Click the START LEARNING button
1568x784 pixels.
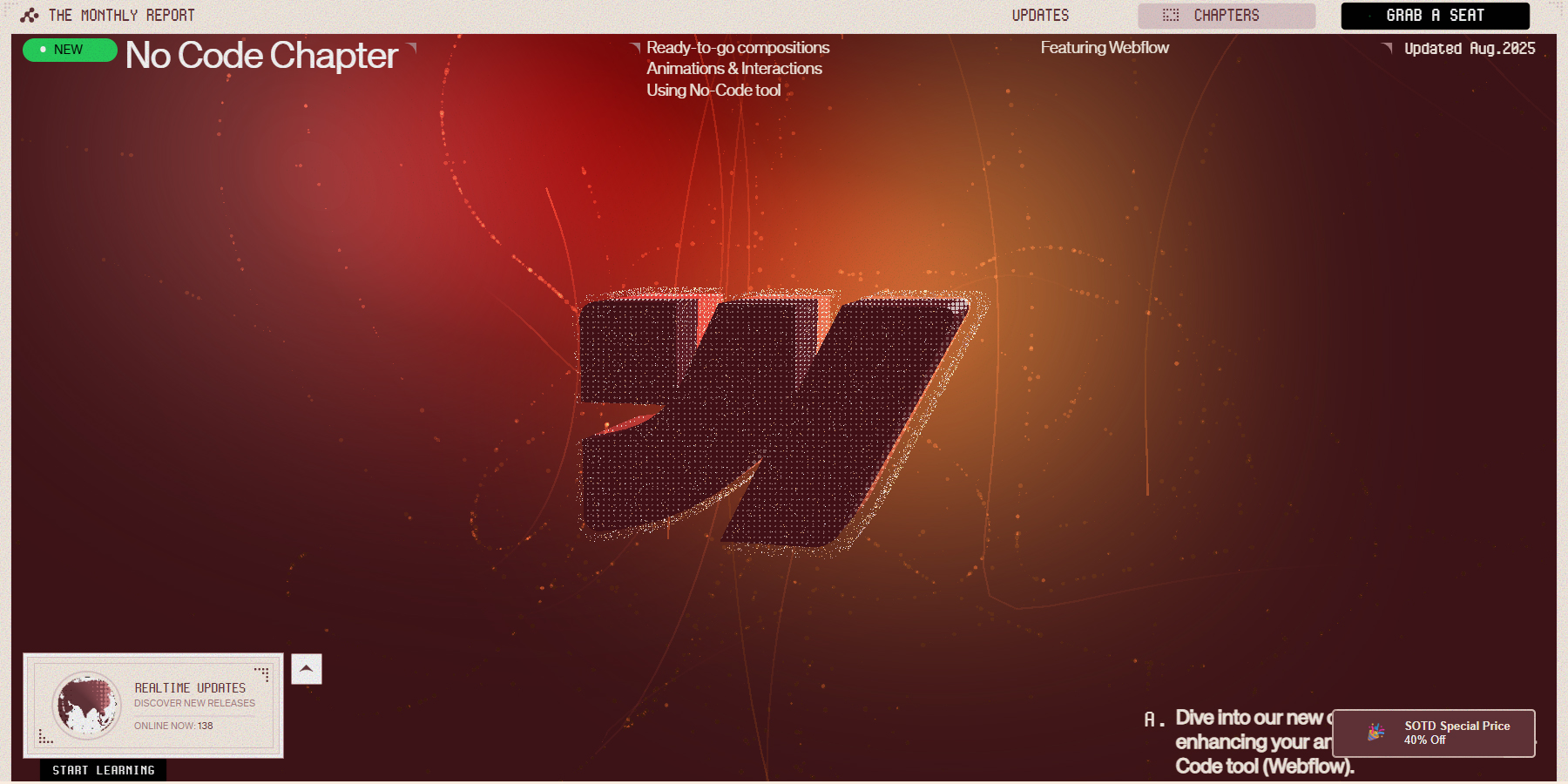(103, 770)
